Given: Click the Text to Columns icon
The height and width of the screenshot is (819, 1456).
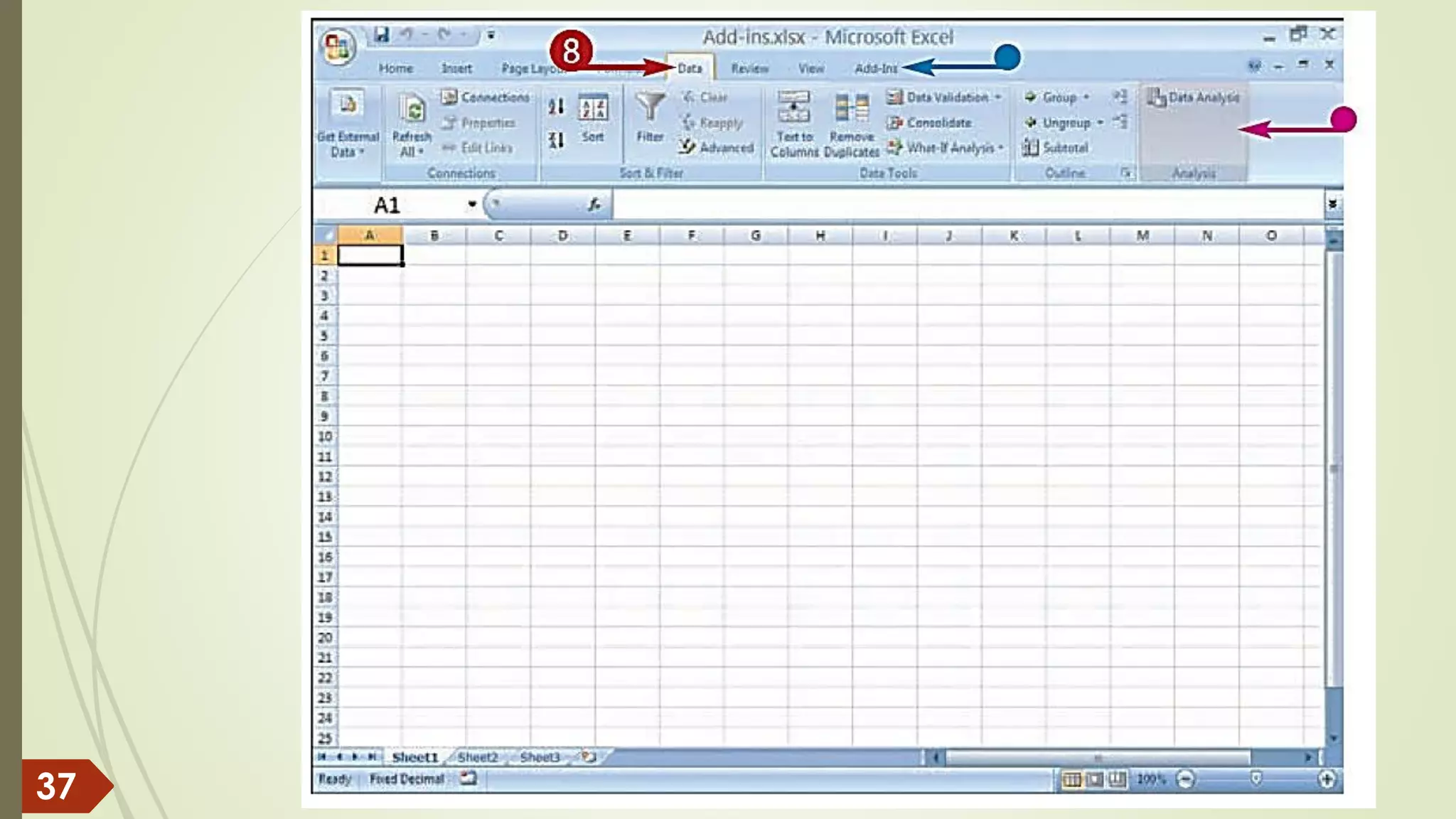Looking at the screenshot, I should [793, 107].
